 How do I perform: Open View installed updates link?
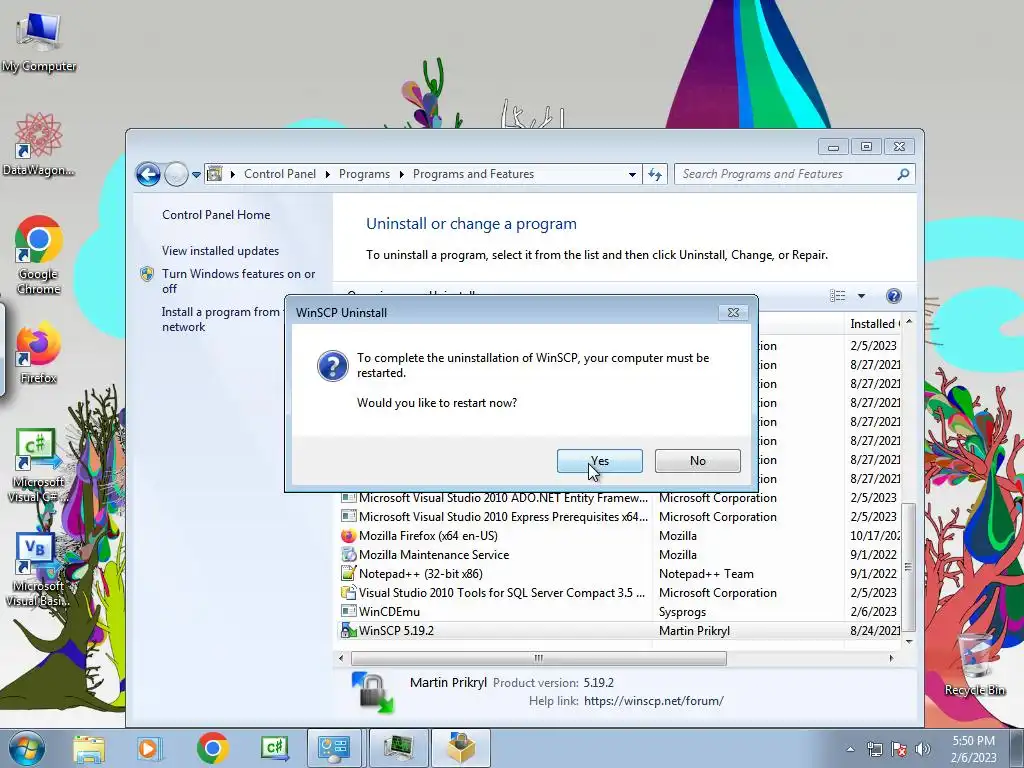click(x=220, y=251)
